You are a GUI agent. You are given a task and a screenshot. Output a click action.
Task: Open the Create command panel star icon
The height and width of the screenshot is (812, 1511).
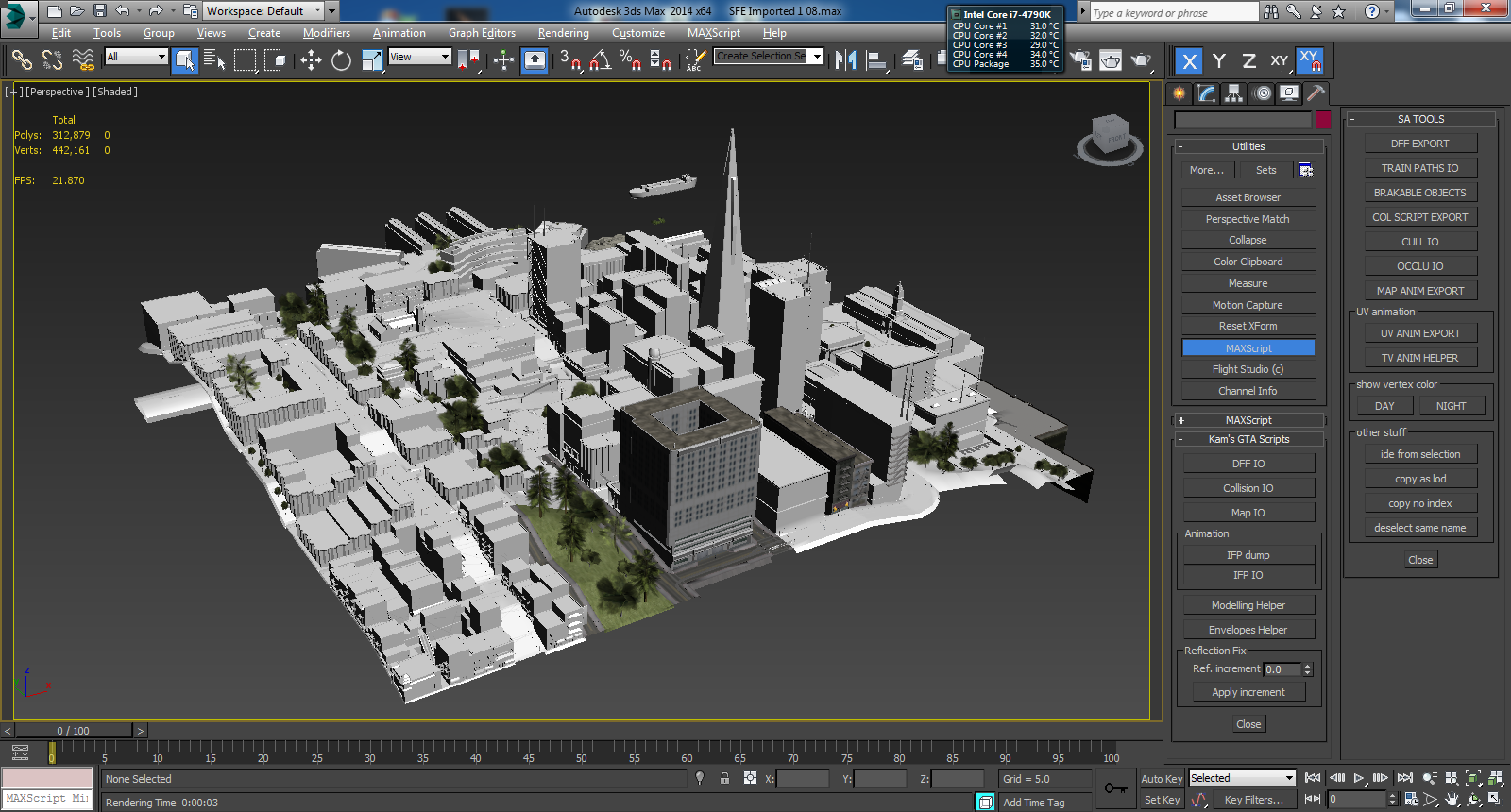click(1179, 93)
